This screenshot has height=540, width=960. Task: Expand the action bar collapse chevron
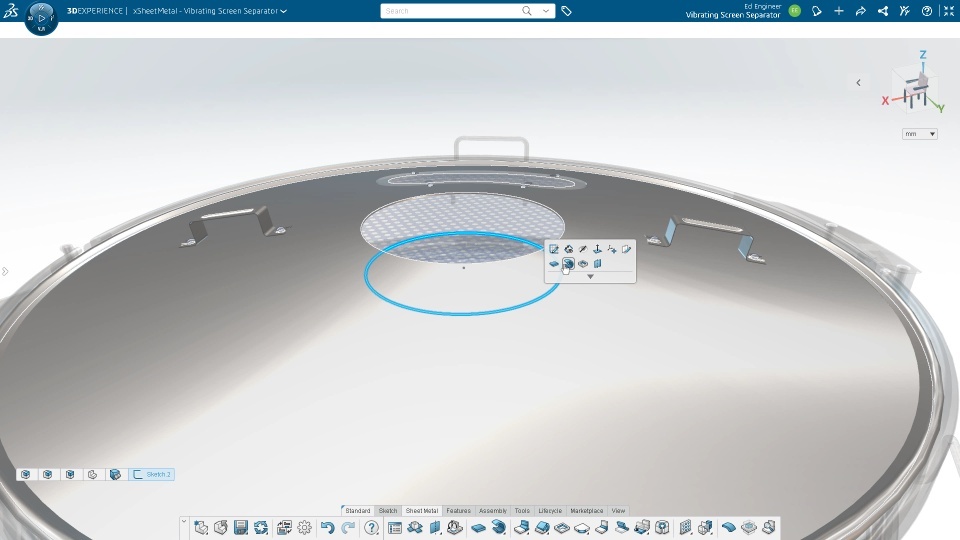coord(184,522)
